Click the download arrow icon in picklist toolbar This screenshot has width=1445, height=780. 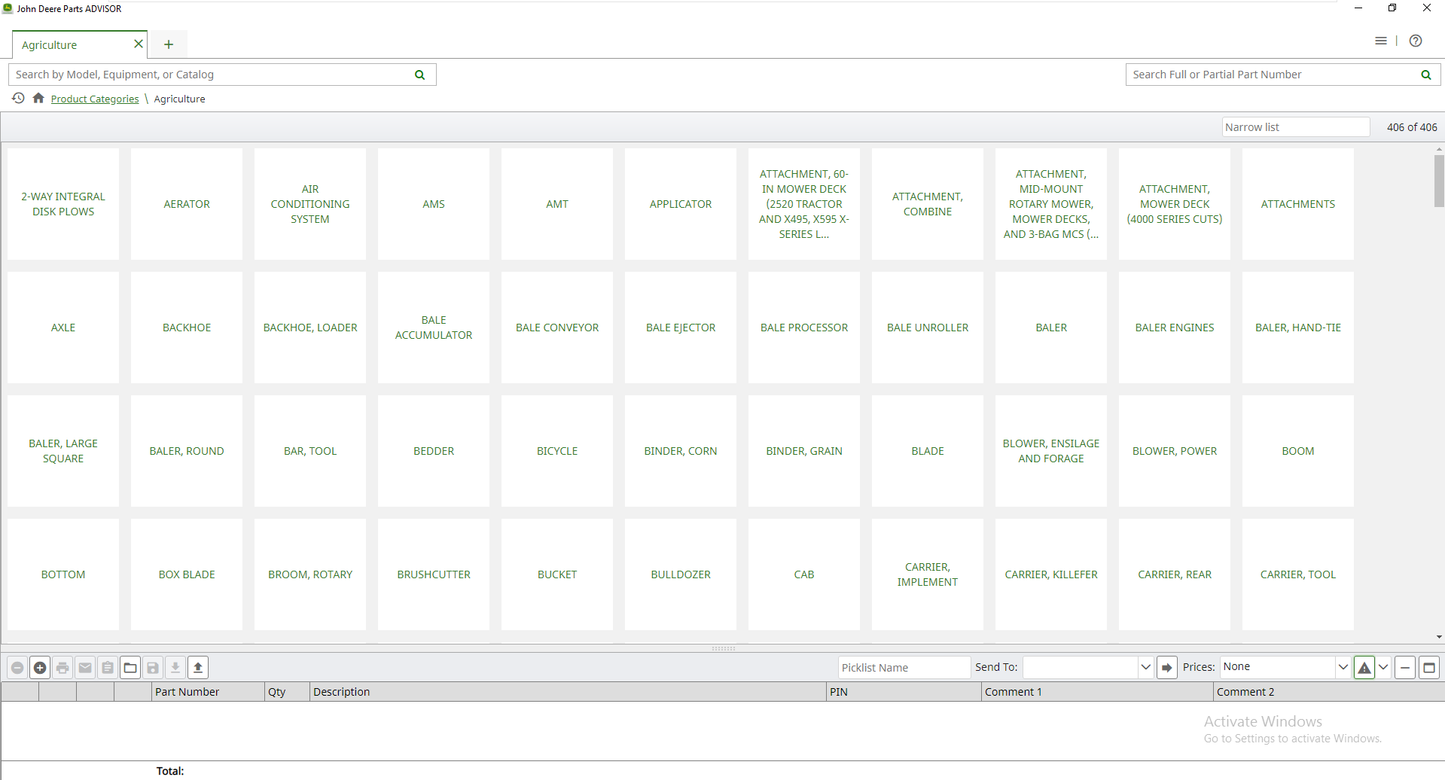175,668
